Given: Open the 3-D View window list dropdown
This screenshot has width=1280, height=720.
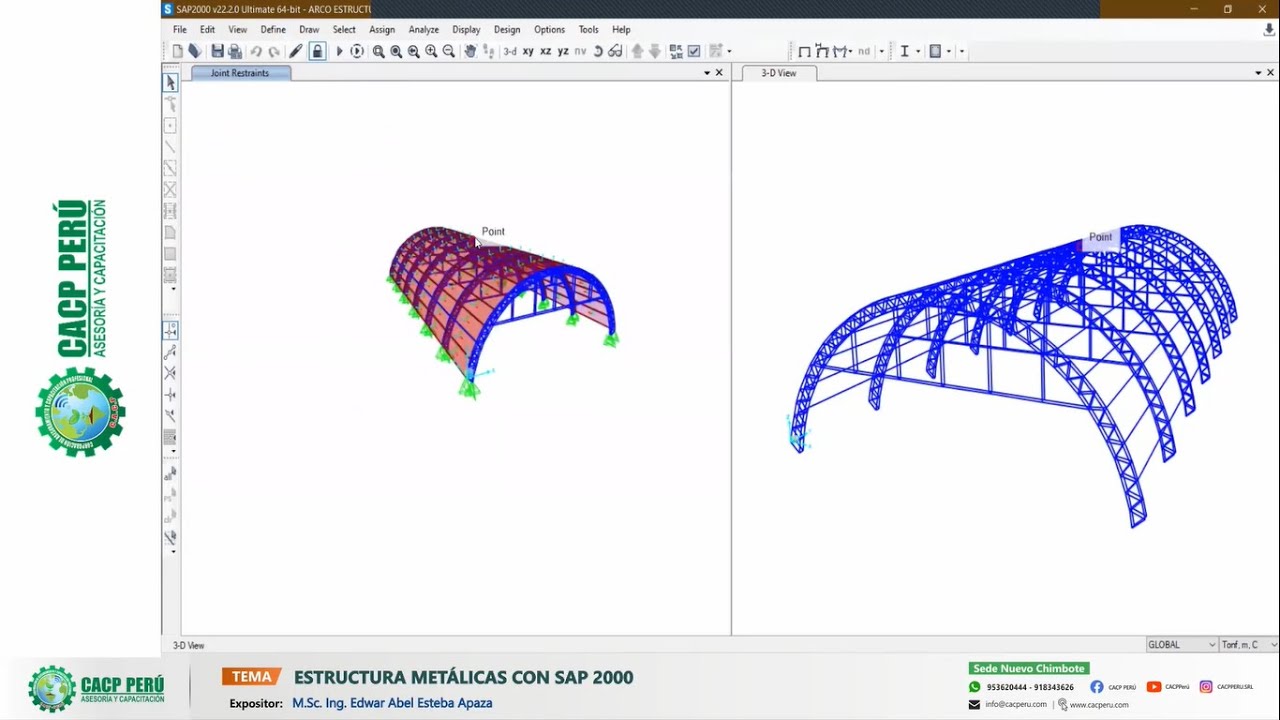Looking at the screenshot, I should [1258, 73].
